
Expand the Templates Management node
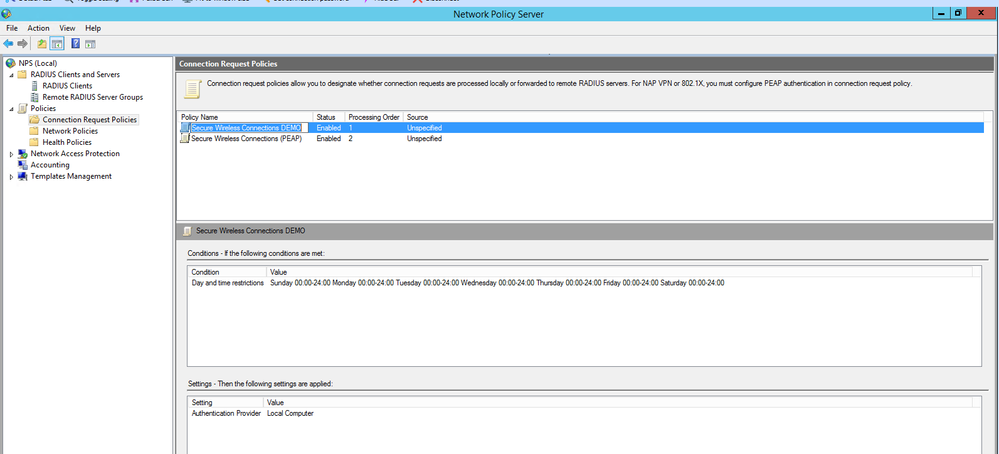12,177
